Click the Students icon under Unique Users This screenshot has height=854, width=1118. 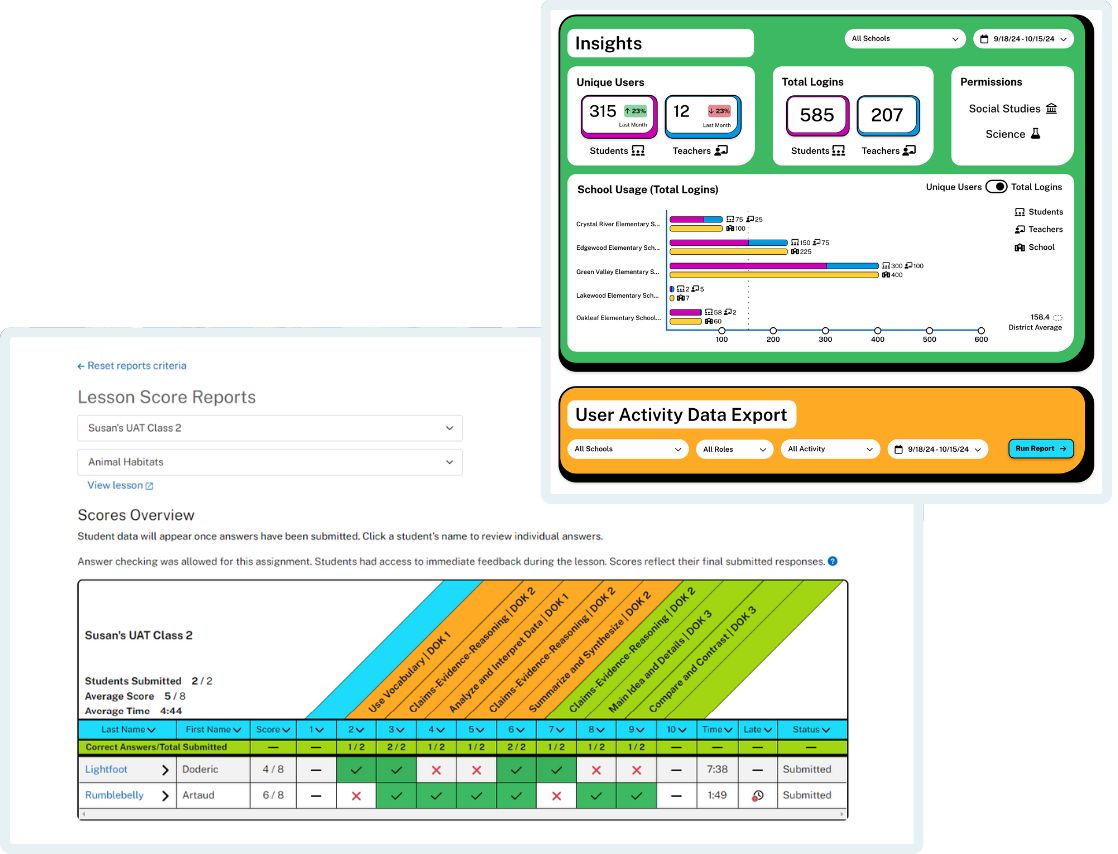click(637, 151)
